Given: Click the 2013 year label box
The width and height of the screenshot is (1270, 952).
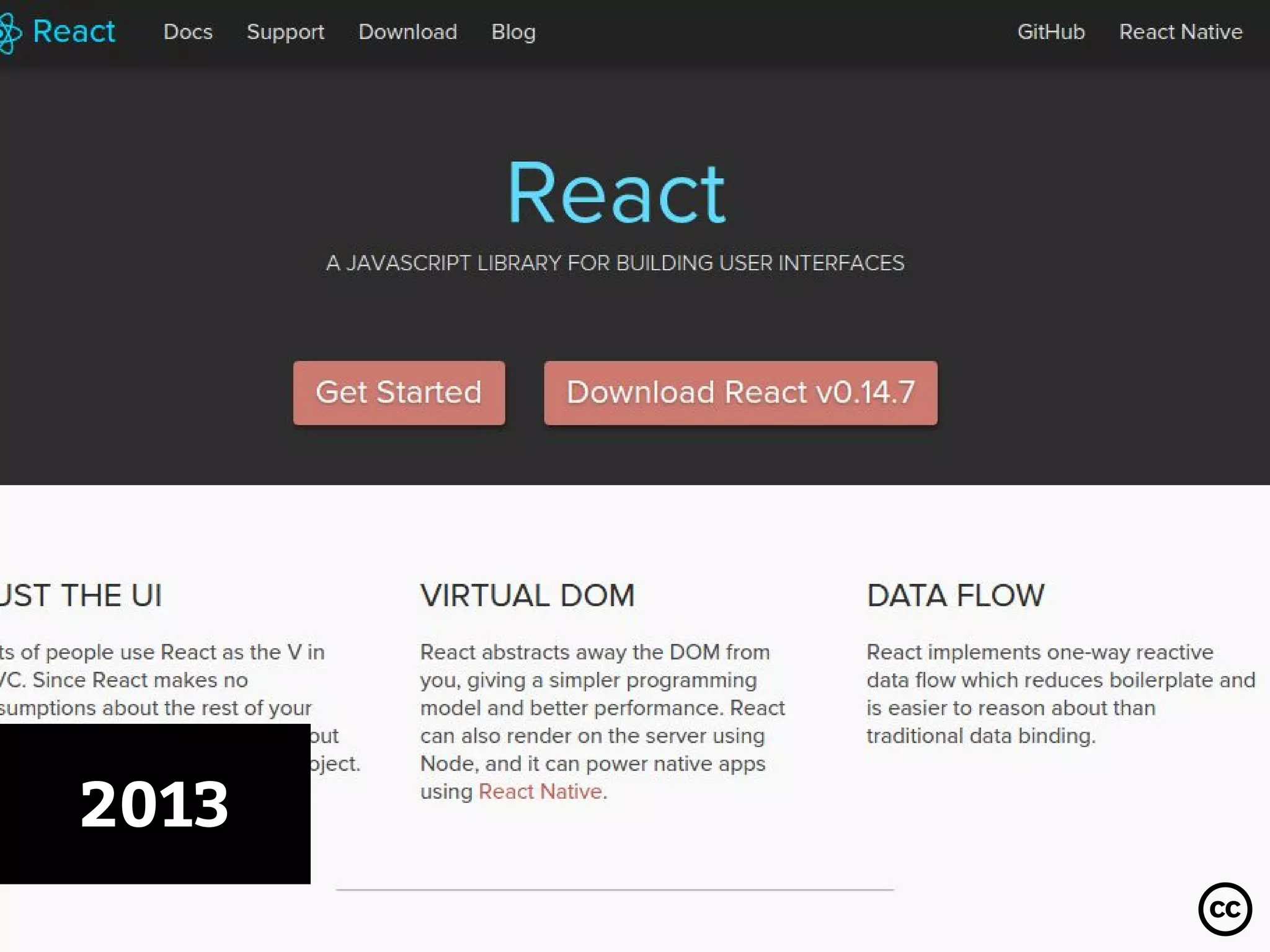Looking at the screenshot, I should tap(154, 804).
